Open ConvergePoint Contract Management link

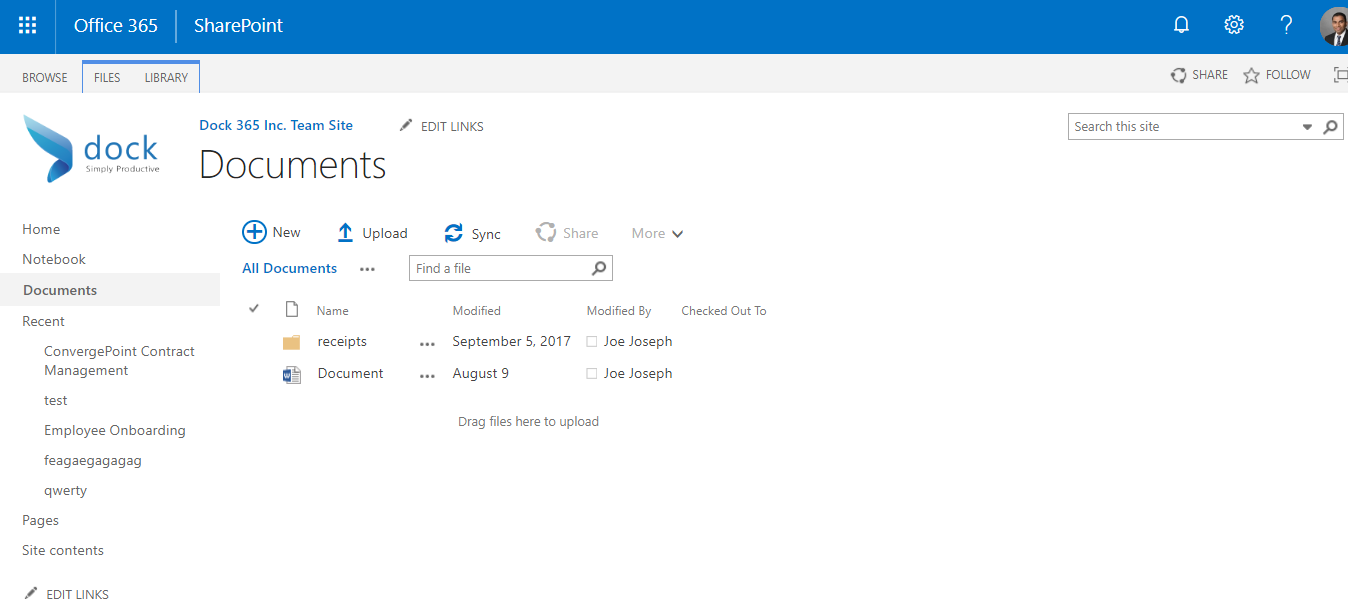point(119,361)
